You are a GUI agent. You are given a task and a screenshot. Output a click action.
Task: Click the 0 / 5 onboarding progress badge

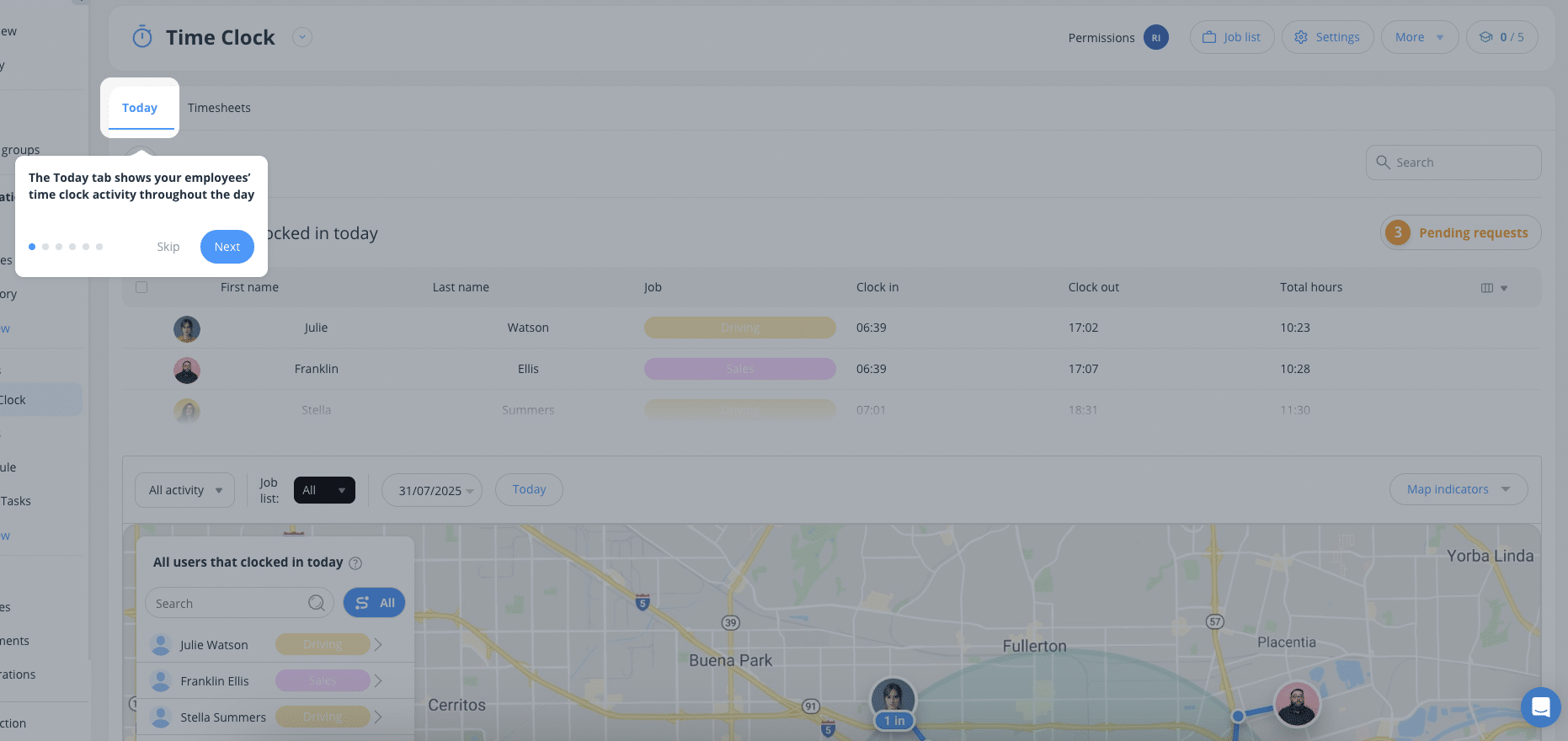coord(1501,37)
